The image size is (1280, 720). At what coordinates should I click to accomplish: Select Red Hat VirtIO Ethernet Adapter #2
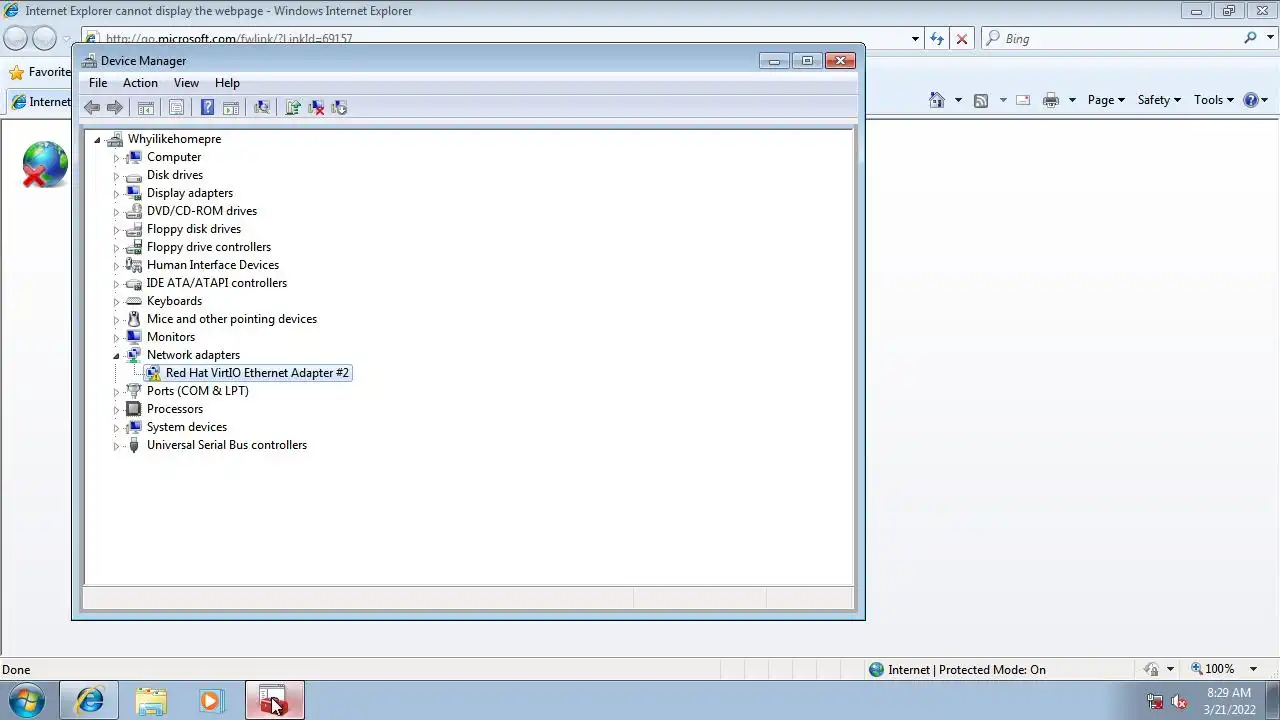click(x=257, y=373)
